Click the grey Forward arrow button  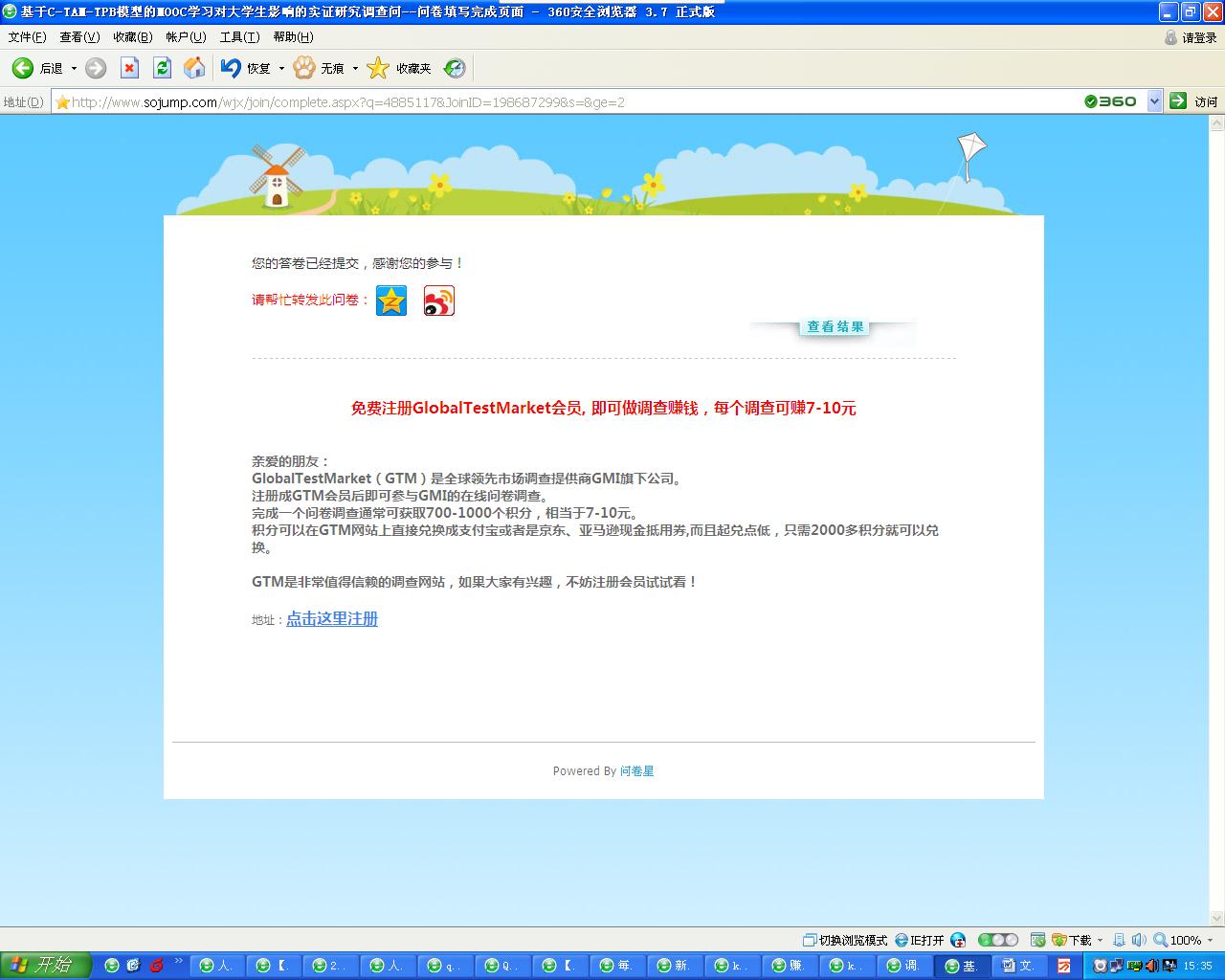(96, 68)
